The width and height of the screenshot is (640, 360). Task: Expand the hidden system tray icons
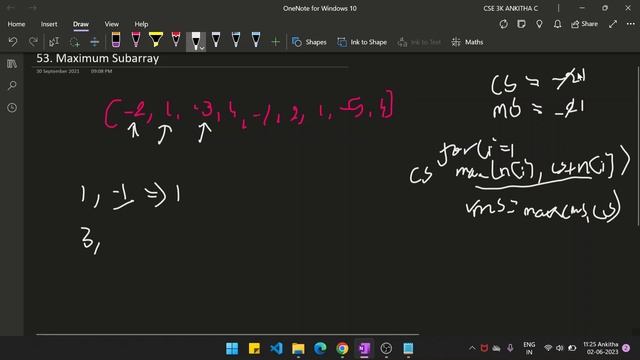(x=472, y=348)
